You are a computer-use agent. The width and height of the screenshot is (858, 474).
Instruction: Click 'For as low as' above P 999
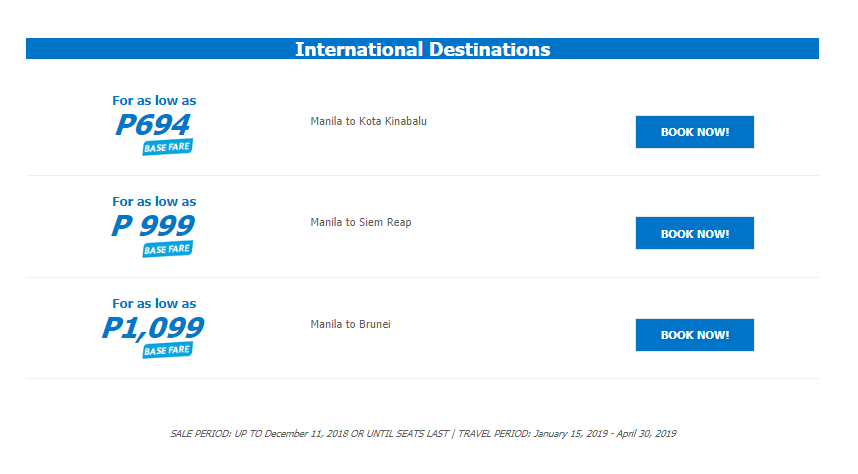point(154,201)
